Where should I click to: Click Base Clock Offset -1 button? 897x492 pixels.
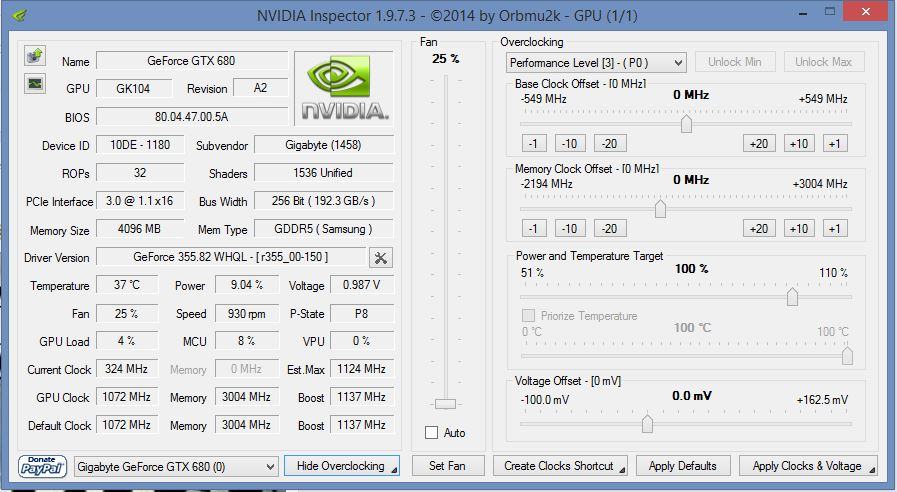tap(534, 143)
